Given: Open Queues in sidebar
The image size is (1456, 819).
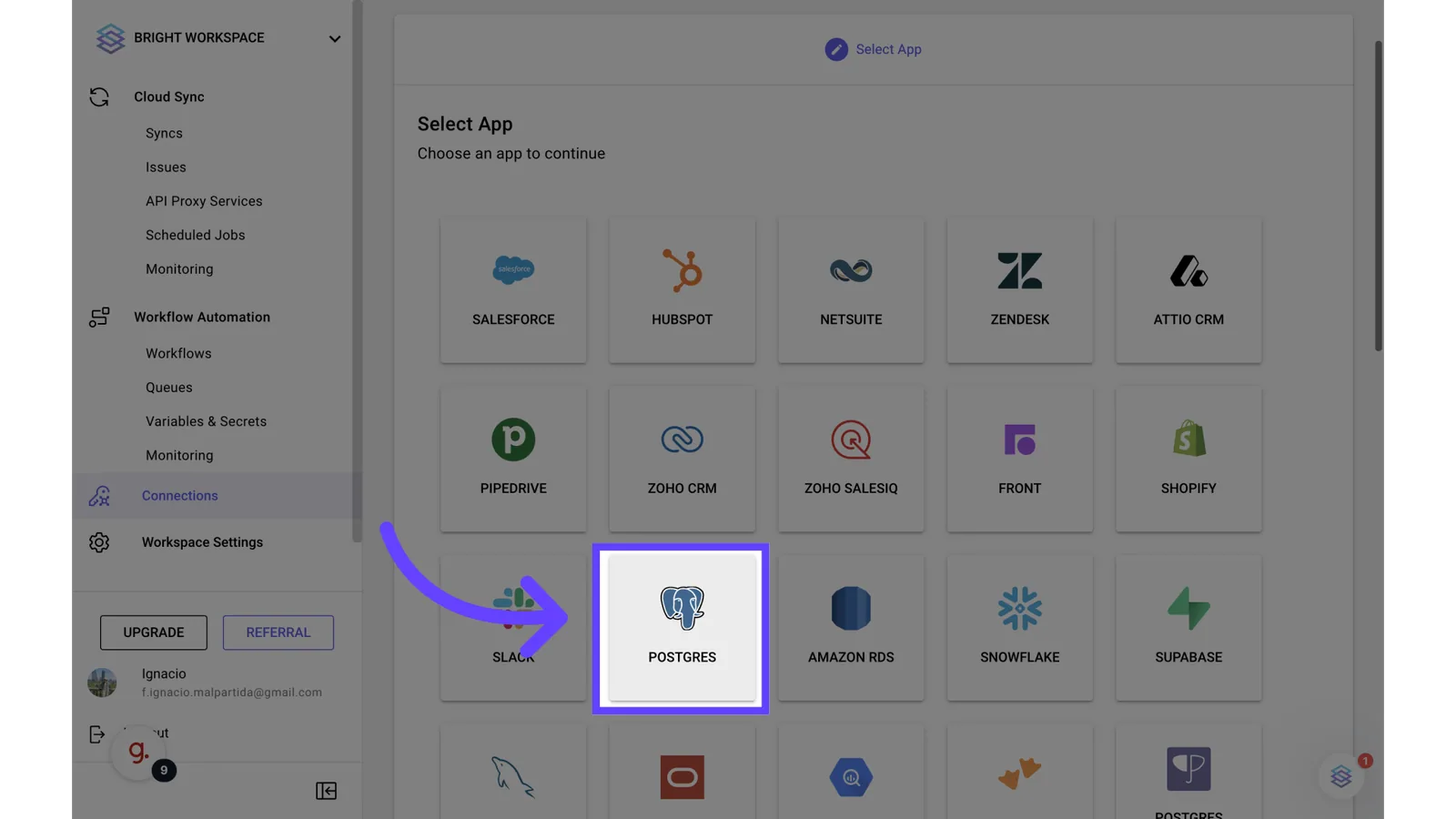Looking at the screenshot, I should click(168, 388).
